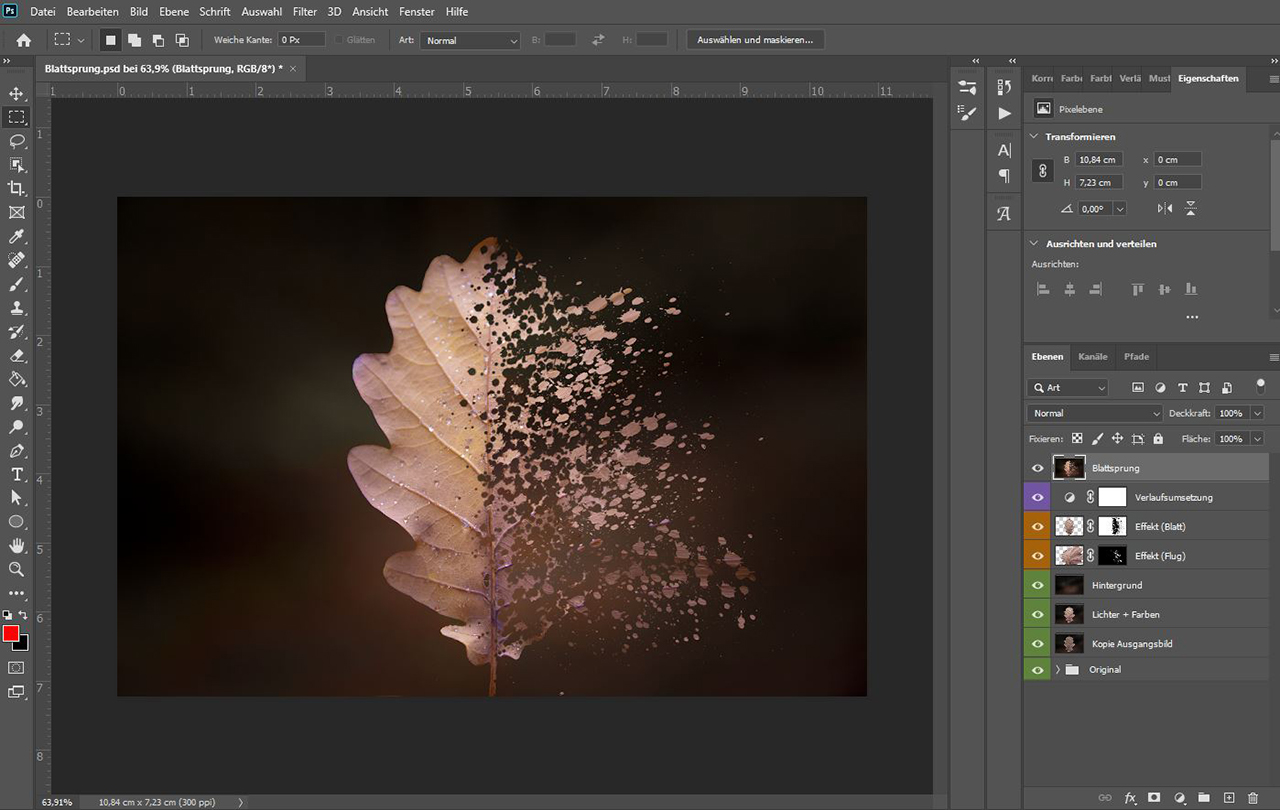Open the Deckkraft opacity dropdown
The height and width of the screenshot is (810, 1280).
(x=1257, y=413)
